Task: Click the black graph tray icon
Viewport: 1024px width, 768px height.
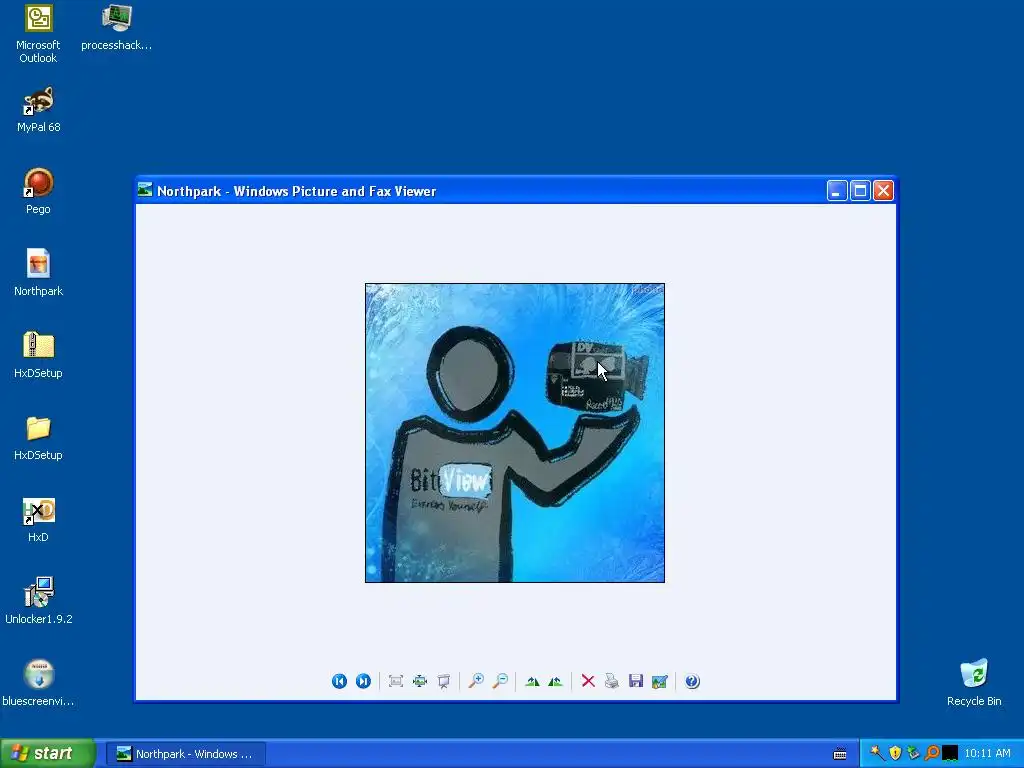Action: (950, 754)
